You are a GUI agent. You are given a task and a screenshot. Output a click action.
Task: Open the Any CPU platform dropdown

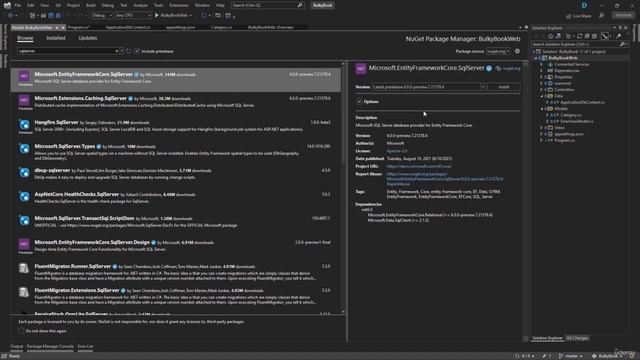133,15
